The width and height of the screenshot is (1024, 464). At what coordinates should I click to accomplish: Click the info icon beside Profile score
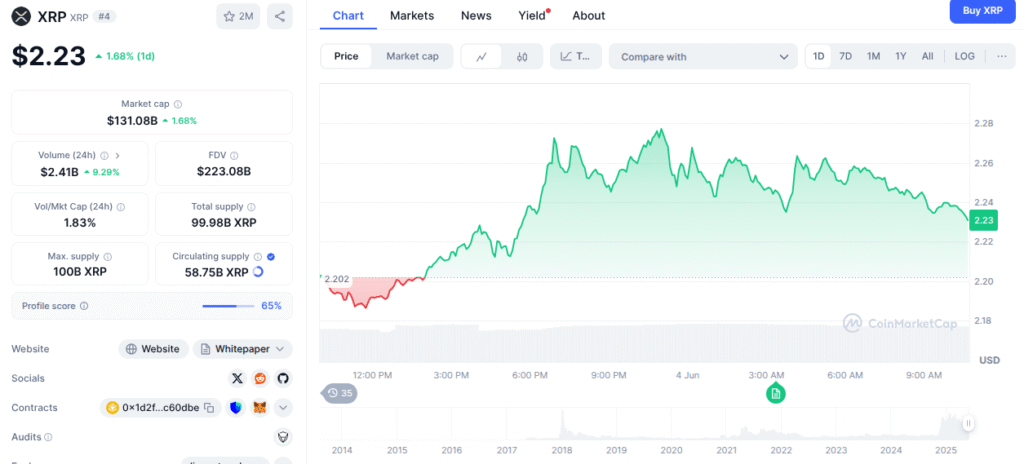point(84,306)
